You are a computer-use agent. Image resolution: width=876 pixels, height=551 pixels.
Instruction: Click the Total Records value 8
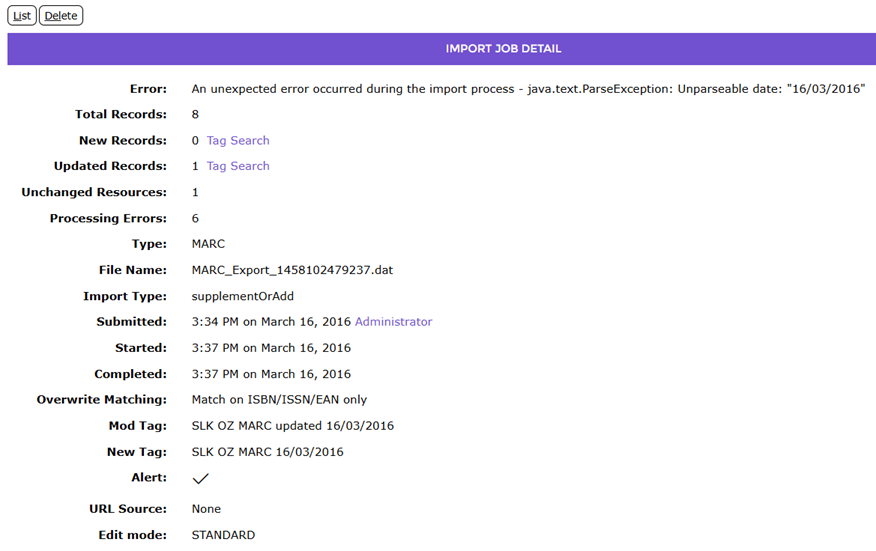195,115
